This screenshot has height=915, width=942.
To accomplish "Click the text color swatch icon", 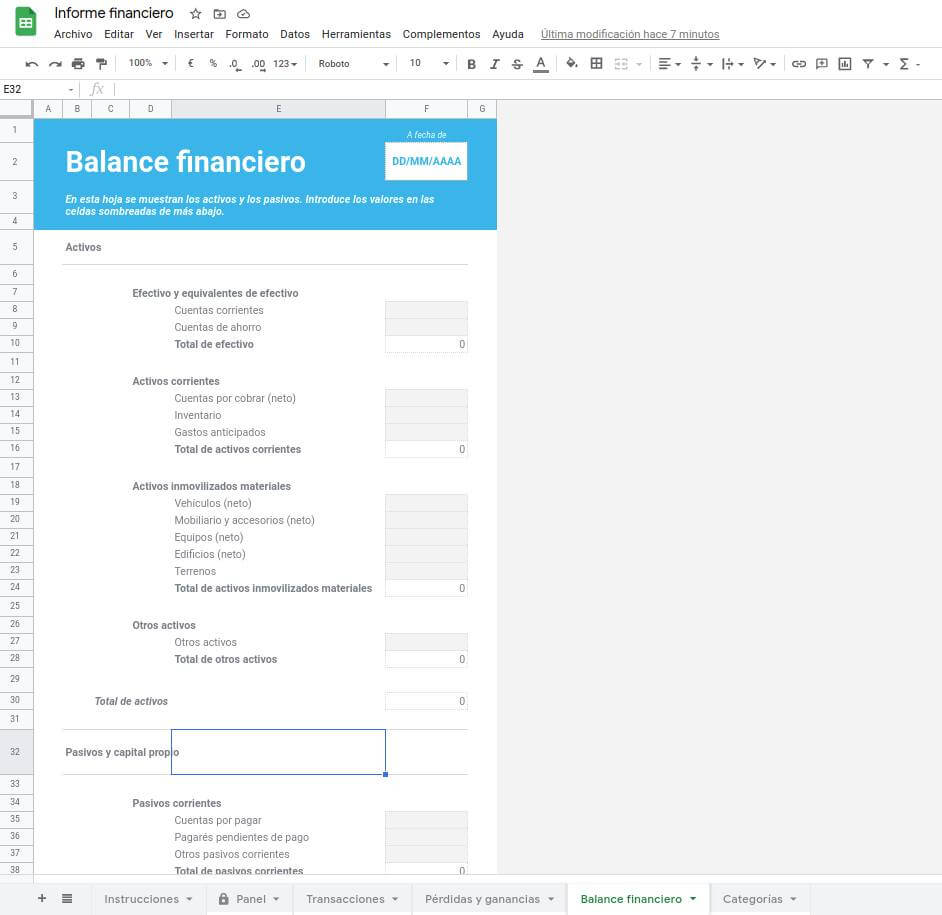I will 540,63.
